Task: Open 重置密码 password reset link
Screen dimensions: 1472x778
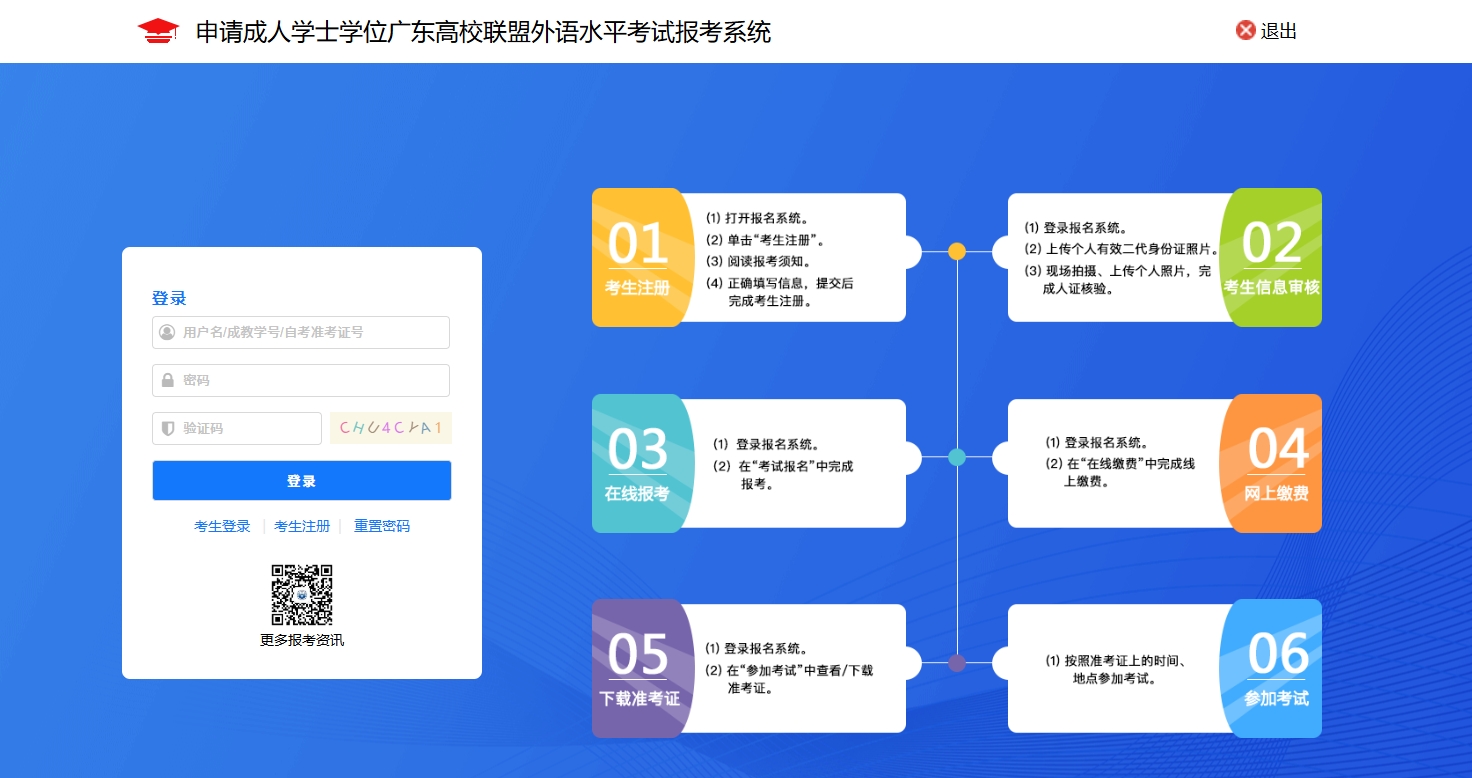Action: point(381,525)
